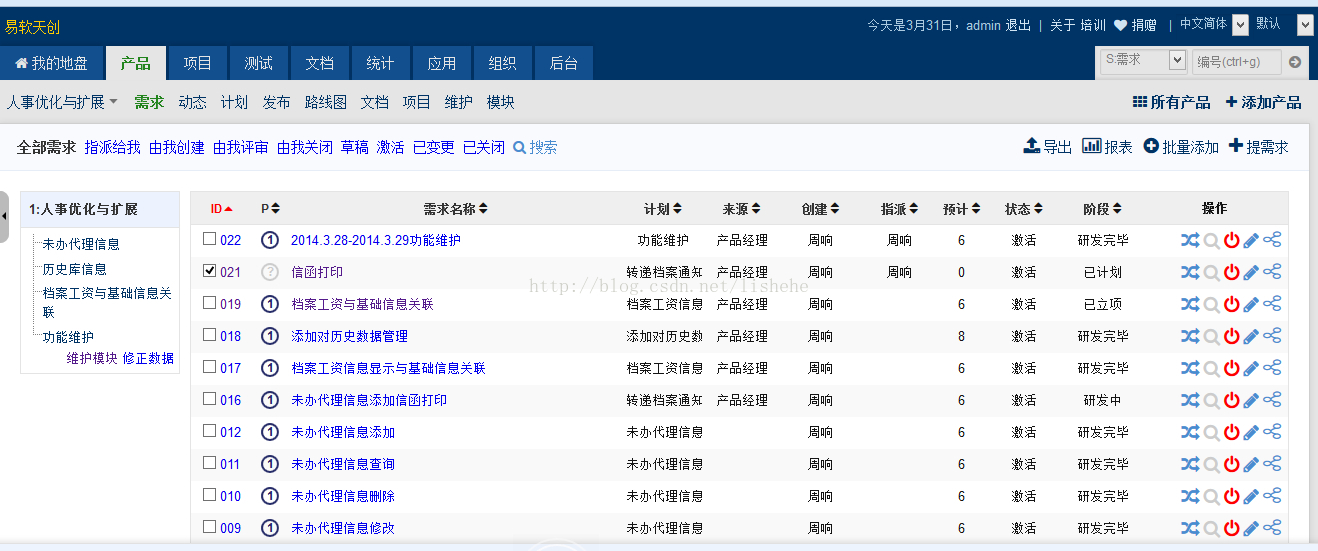Click the heart icon next to 捐赠
This screenshot has width=1318, height=551.
click(1120, 25)
